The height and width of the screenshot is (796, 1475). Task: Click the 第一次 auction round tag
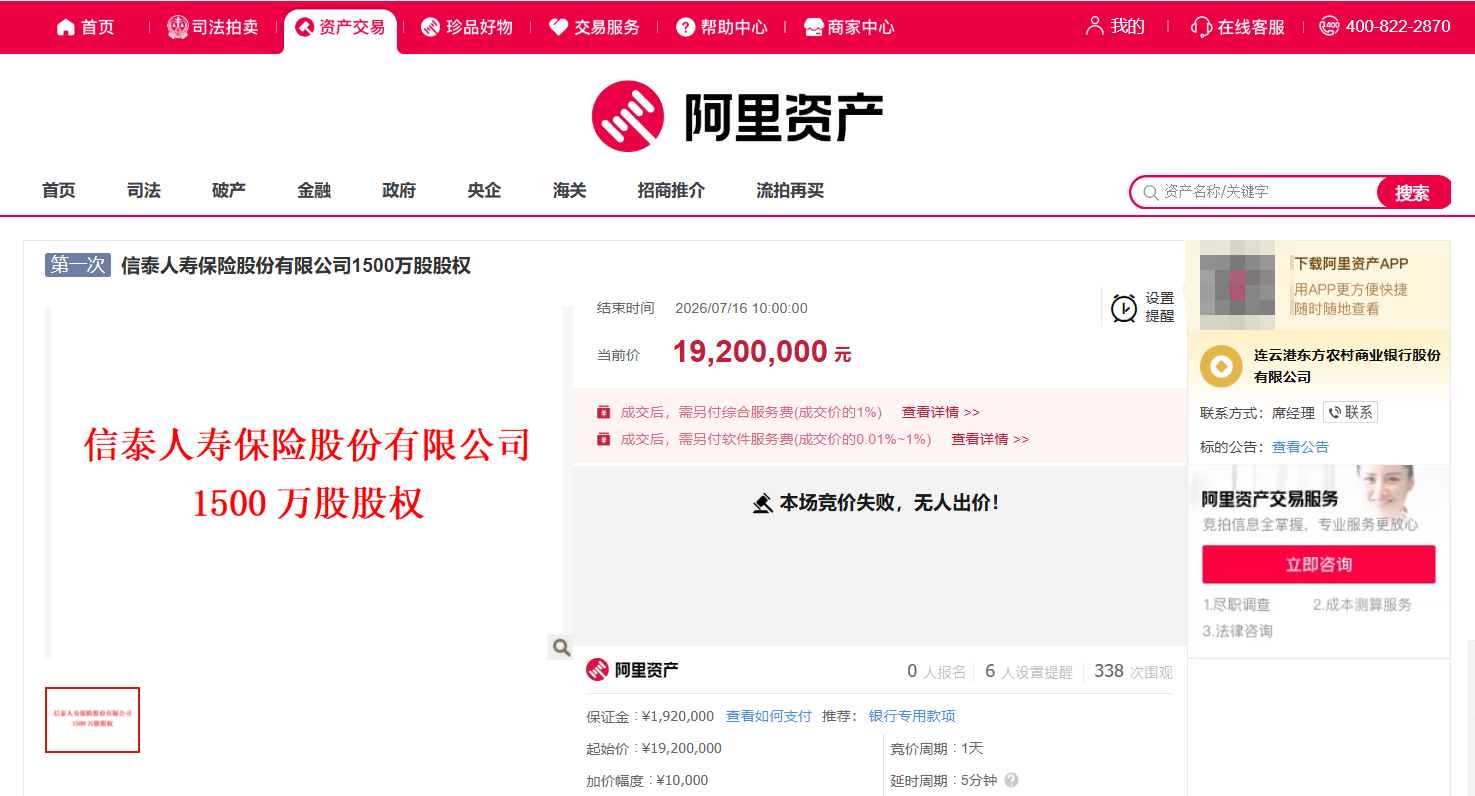click(x=78, y=265)
